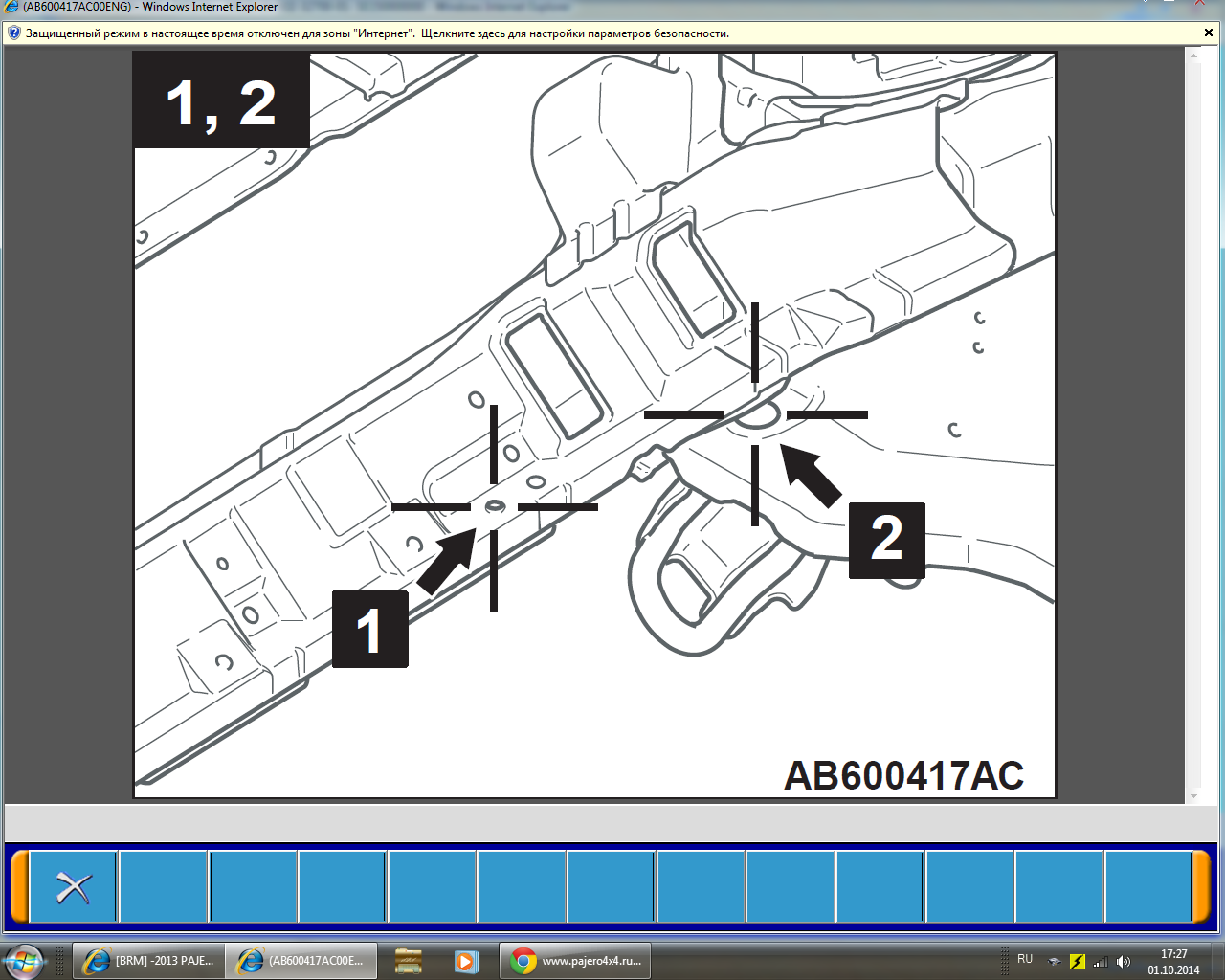Open the network signal bars tray icon
Viewport: 1225px width, 980px height.
(x=1101, y=962)
